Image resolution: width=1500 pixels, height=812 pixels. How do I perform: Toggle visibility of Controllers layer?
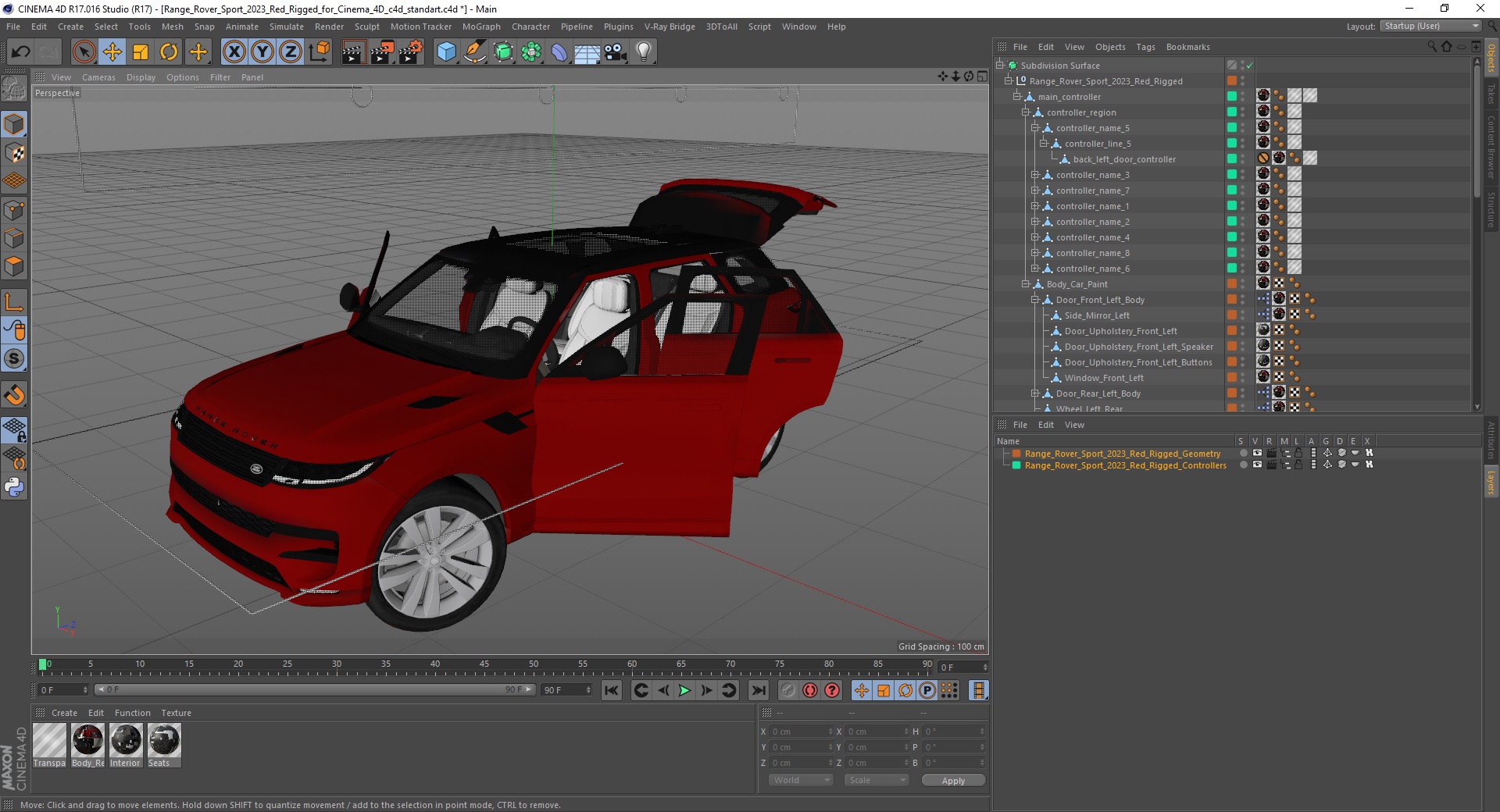[x=1257, y=465]
